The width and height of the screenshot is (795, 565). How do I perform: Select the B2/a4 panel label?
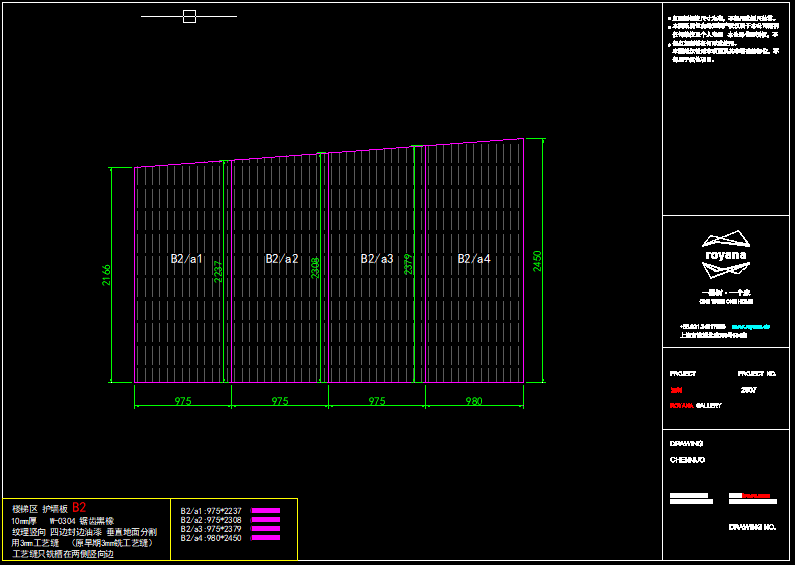pos(474,259)
